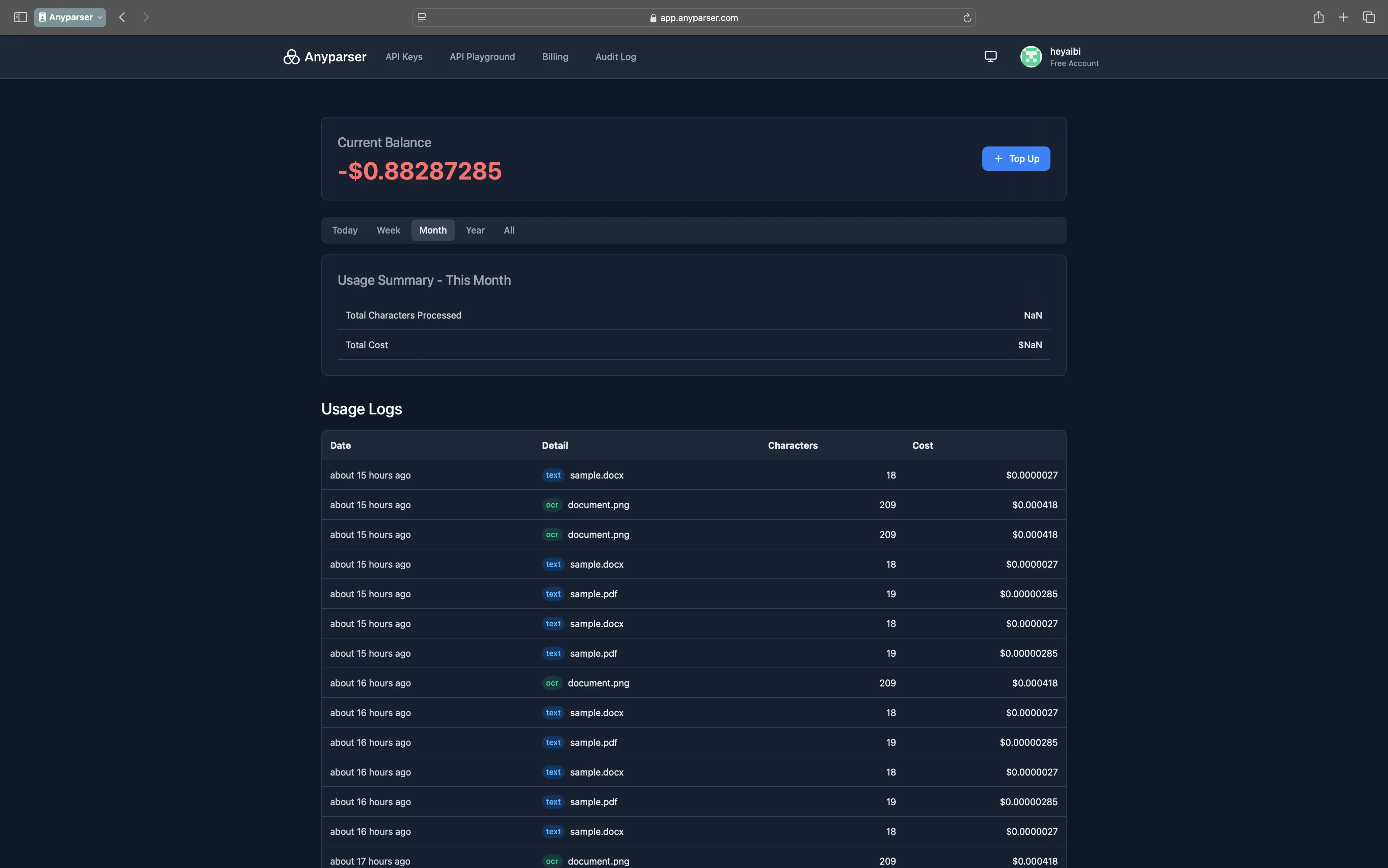Toggle the Safari sidebar
This screenshot has height=868, width=1388.
click(x=20, y=17)
